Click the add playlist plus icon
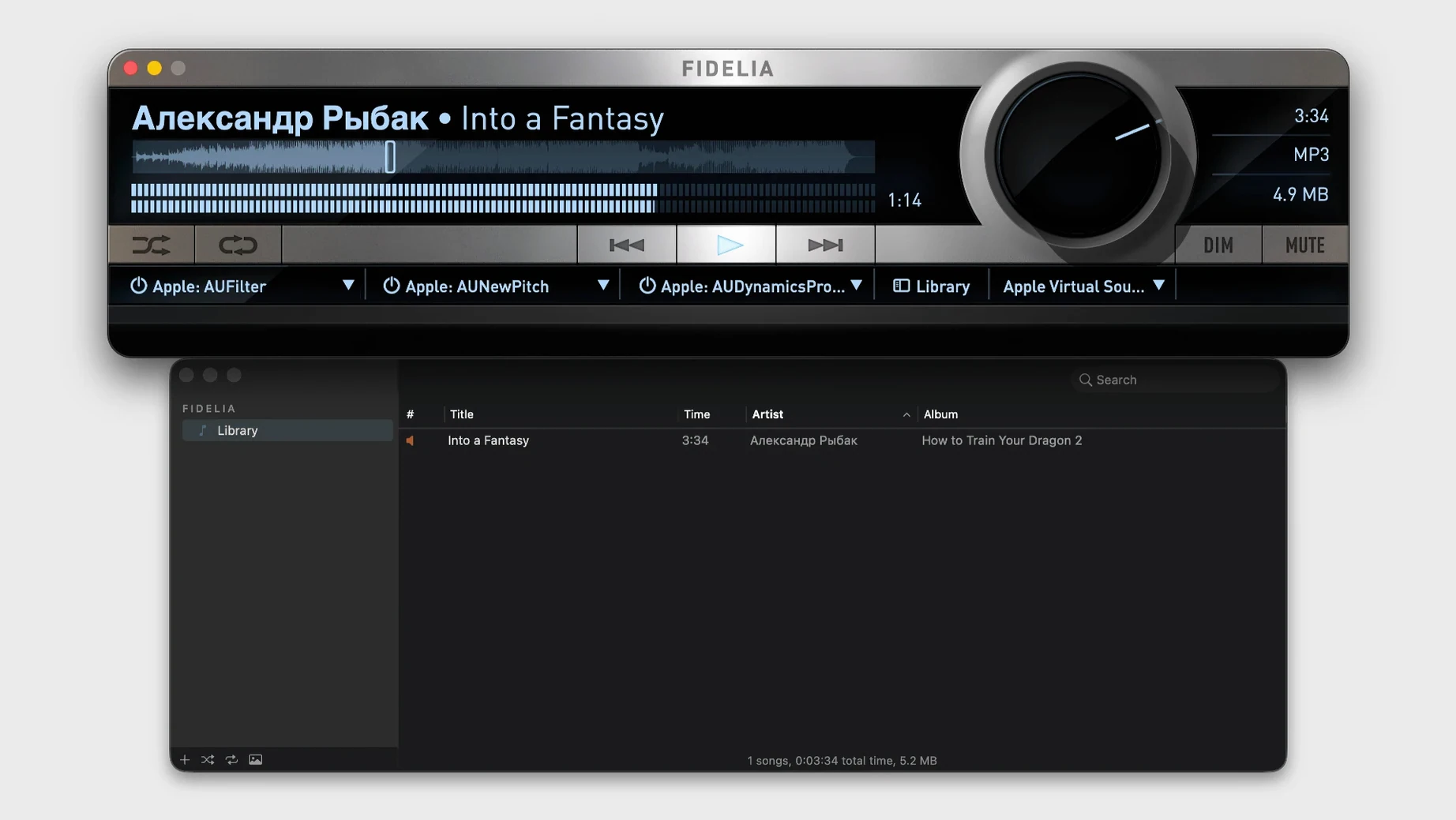 click(x=185, y=760)
